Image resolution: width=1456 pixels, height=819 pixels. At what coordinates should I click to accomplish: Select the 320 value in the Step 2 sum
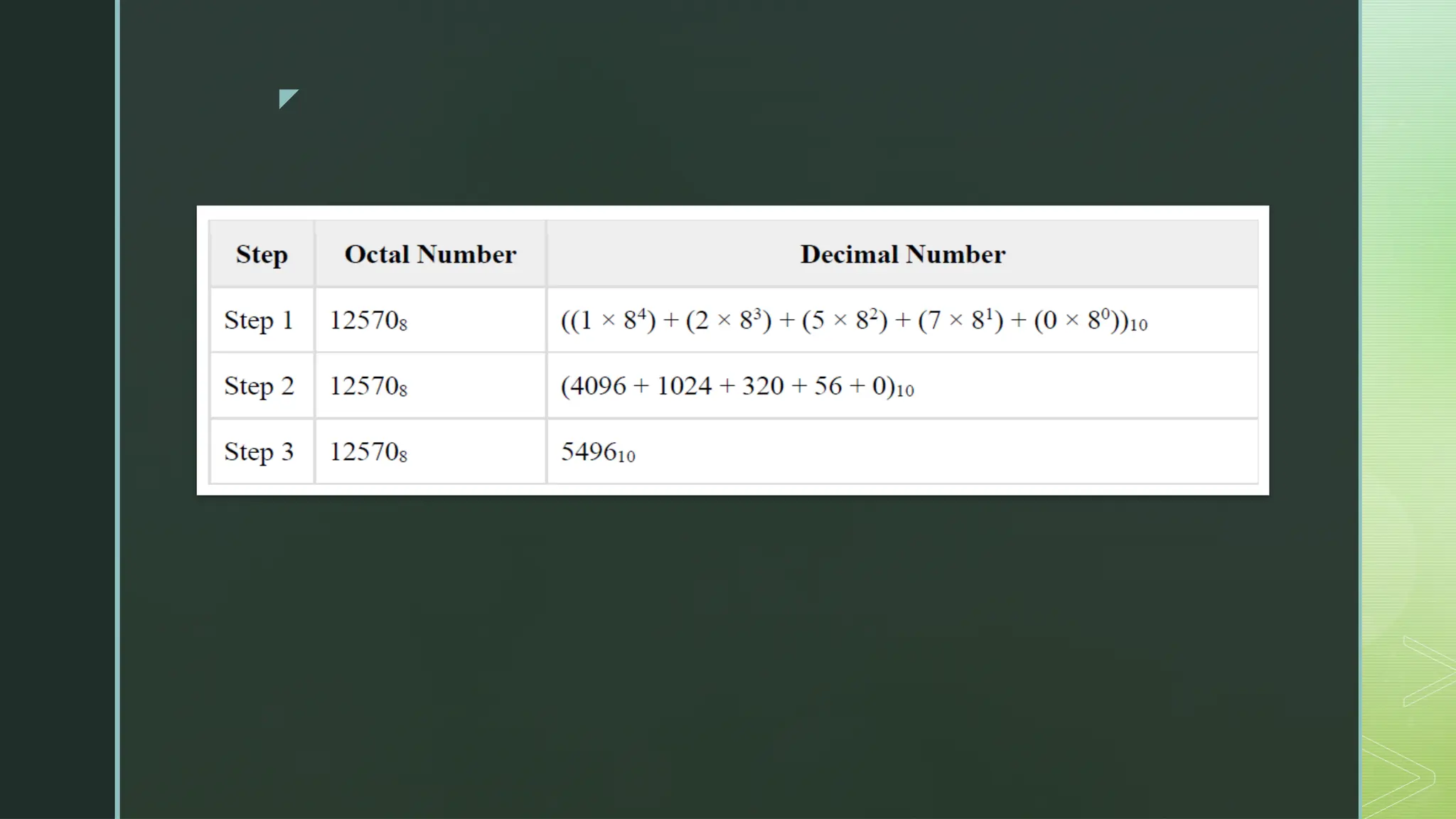coord(762,386)
